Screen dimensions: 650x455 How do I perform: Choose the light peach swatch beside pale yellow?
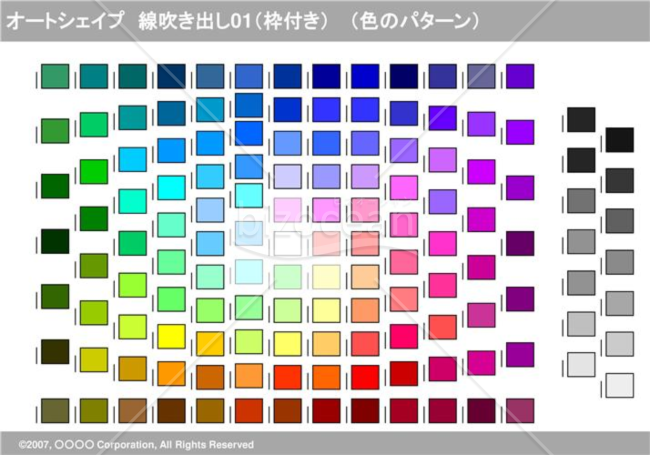coord(365,277)
